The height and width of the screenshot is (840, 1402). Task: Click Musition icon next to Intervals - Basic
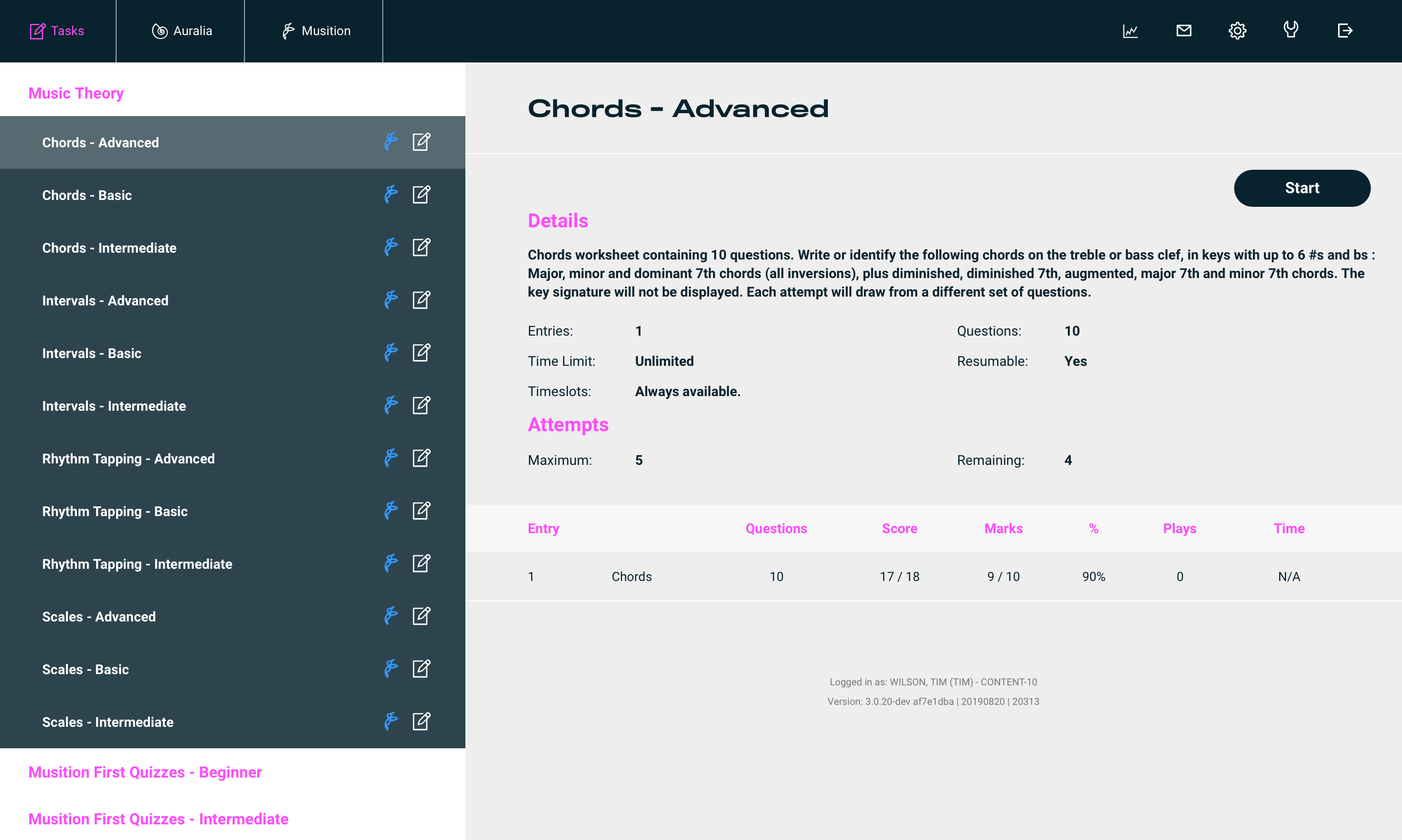tap(391, 353)
